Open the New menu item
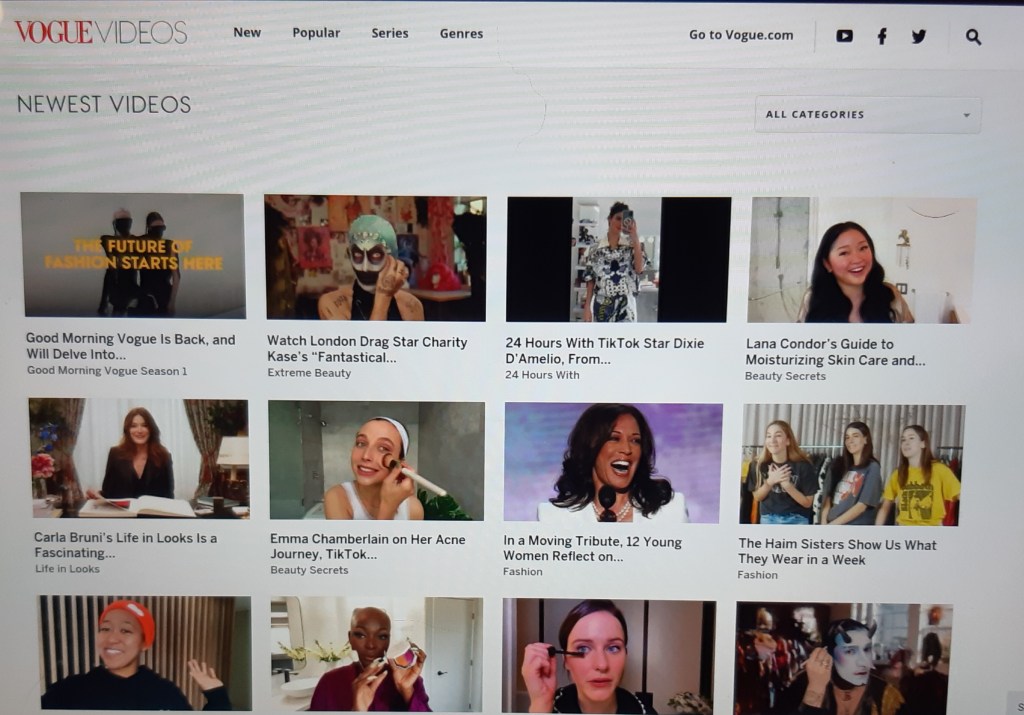 pos(247,32)
